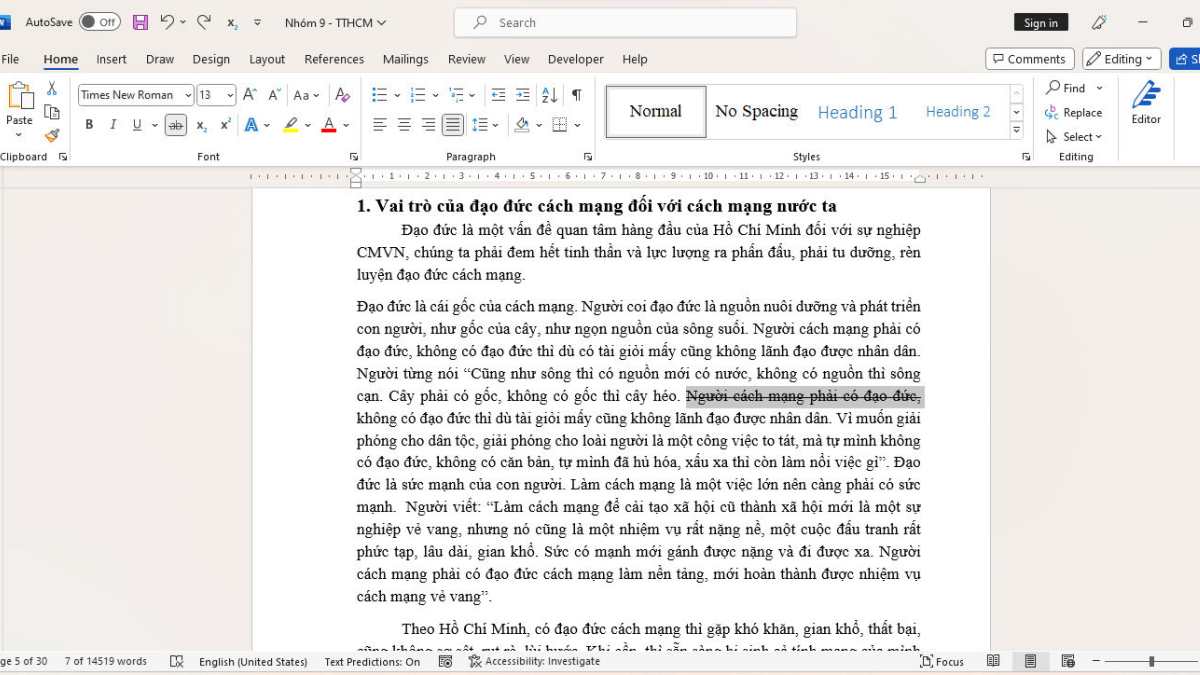1200x675 pixels.
Task: Toggle bold formatting
Action: click(89, 124)
